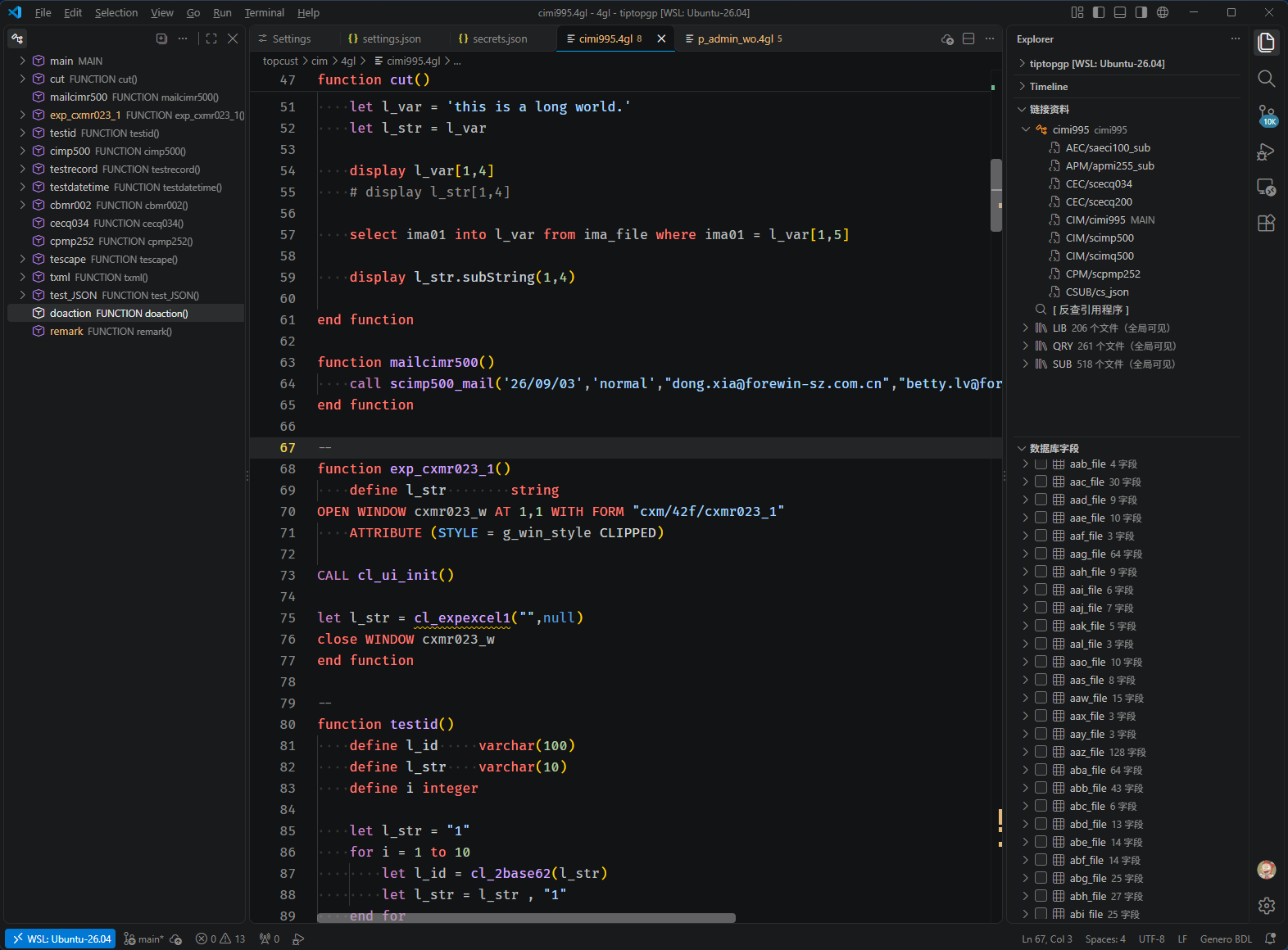Split the editor using the layout icon
This screenshot has width=1288, height=950.
pos(968,38)
